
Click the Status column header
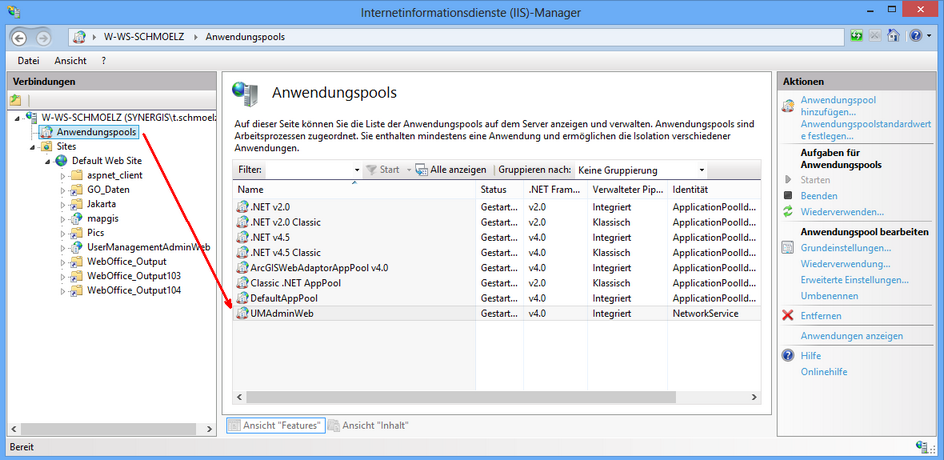click(x=499, y=190)
